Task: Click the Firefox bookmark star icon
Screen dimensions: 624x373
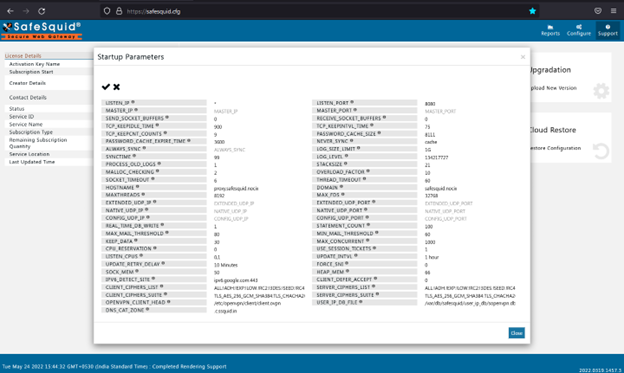Action: 532,11
